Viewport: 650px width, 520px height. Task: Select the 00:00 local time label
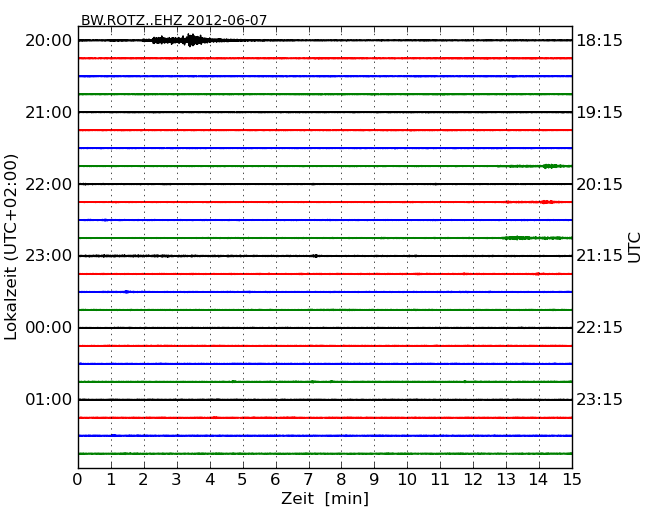[49, 328]
